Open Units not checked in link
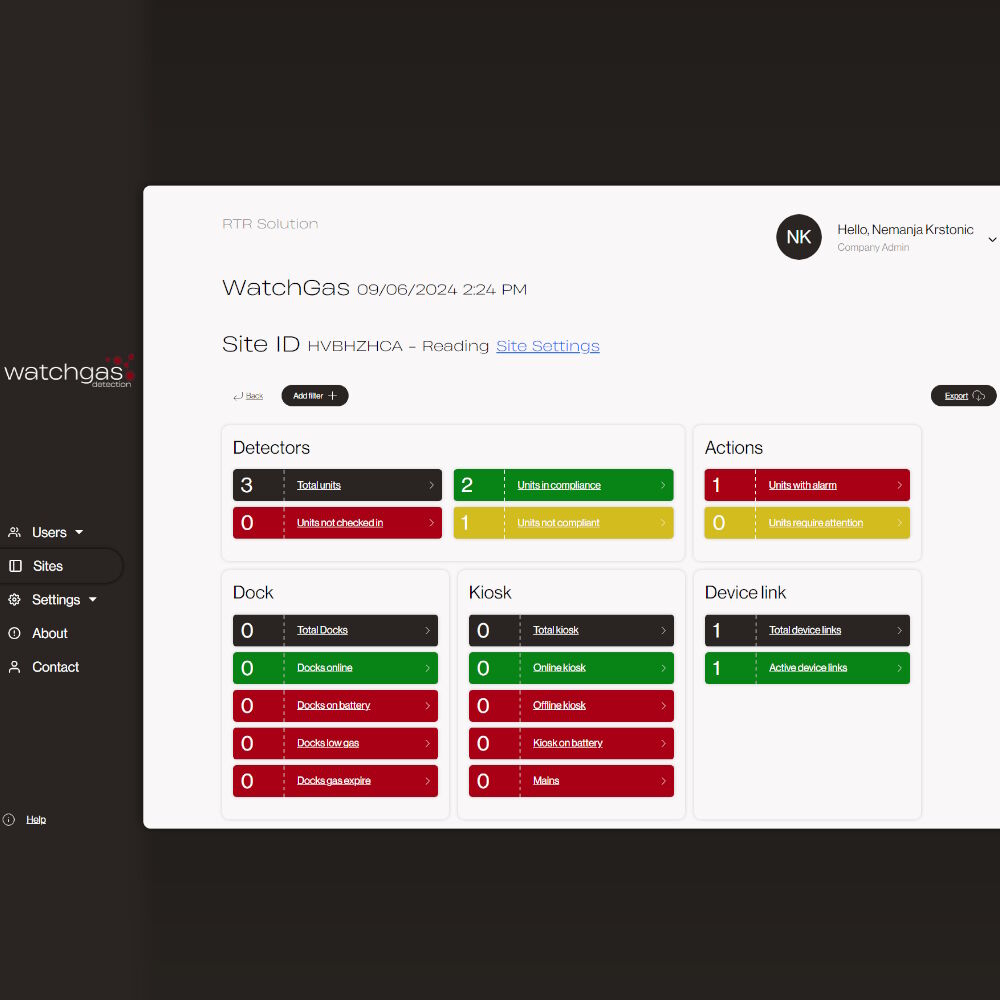Screen dimensions: 1000x1000 [x=340, y=523]
